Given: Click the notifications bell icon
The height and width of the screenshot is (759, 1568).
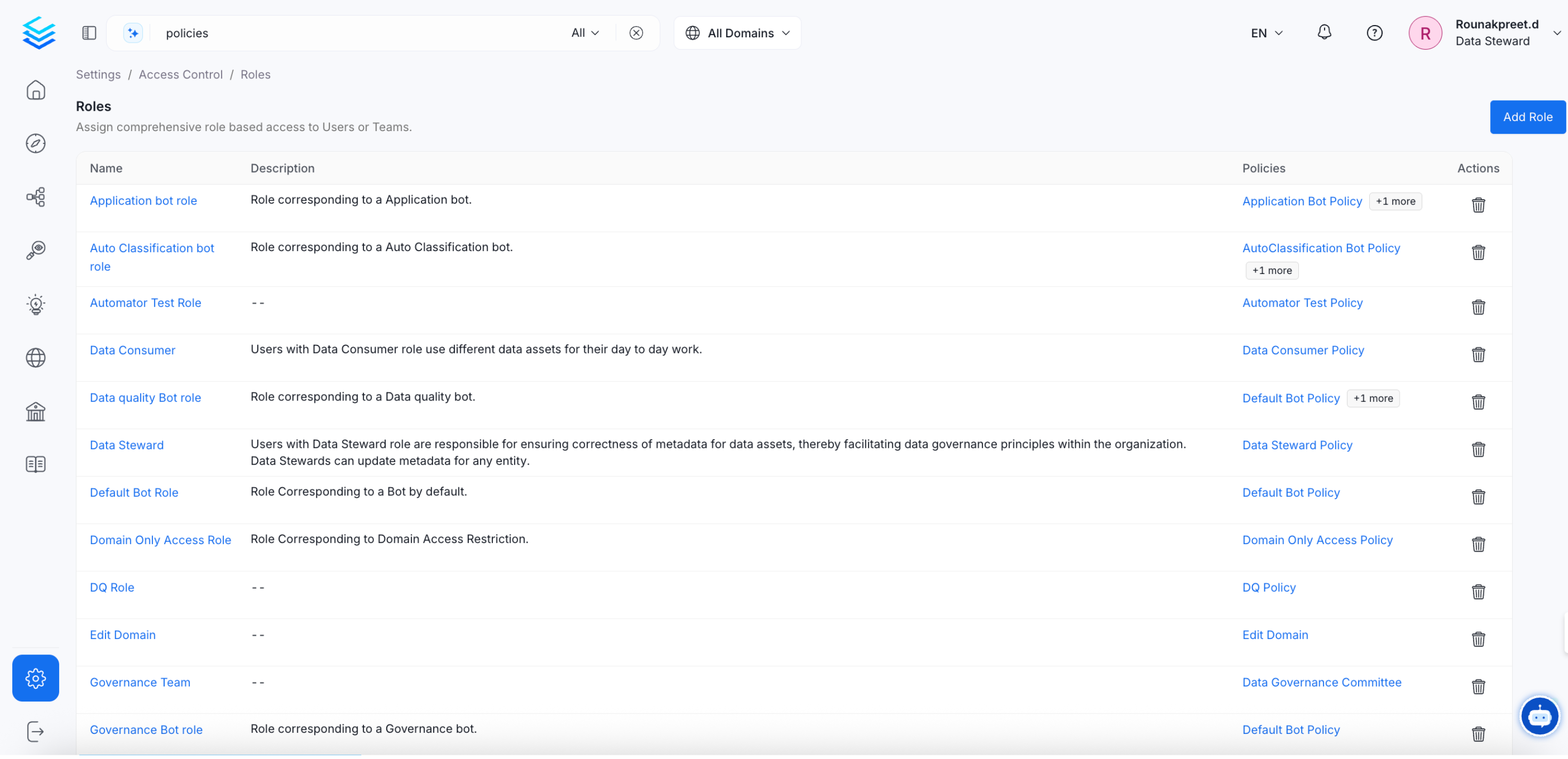Looking at the screenshot, I should pyautogui.click(x=1324, y=33).
